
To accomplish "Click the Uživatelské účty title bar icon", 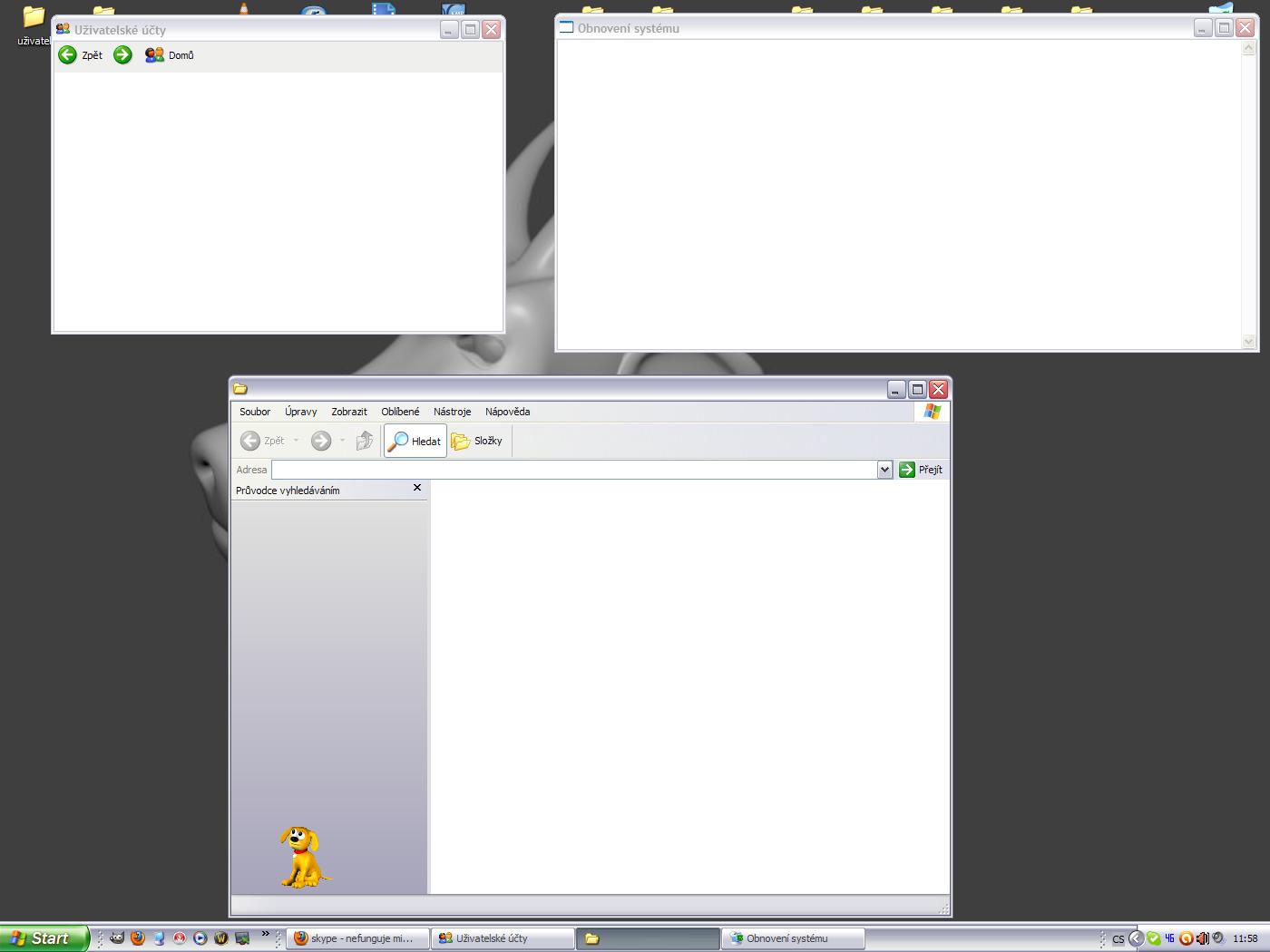I will coord(63,29).
